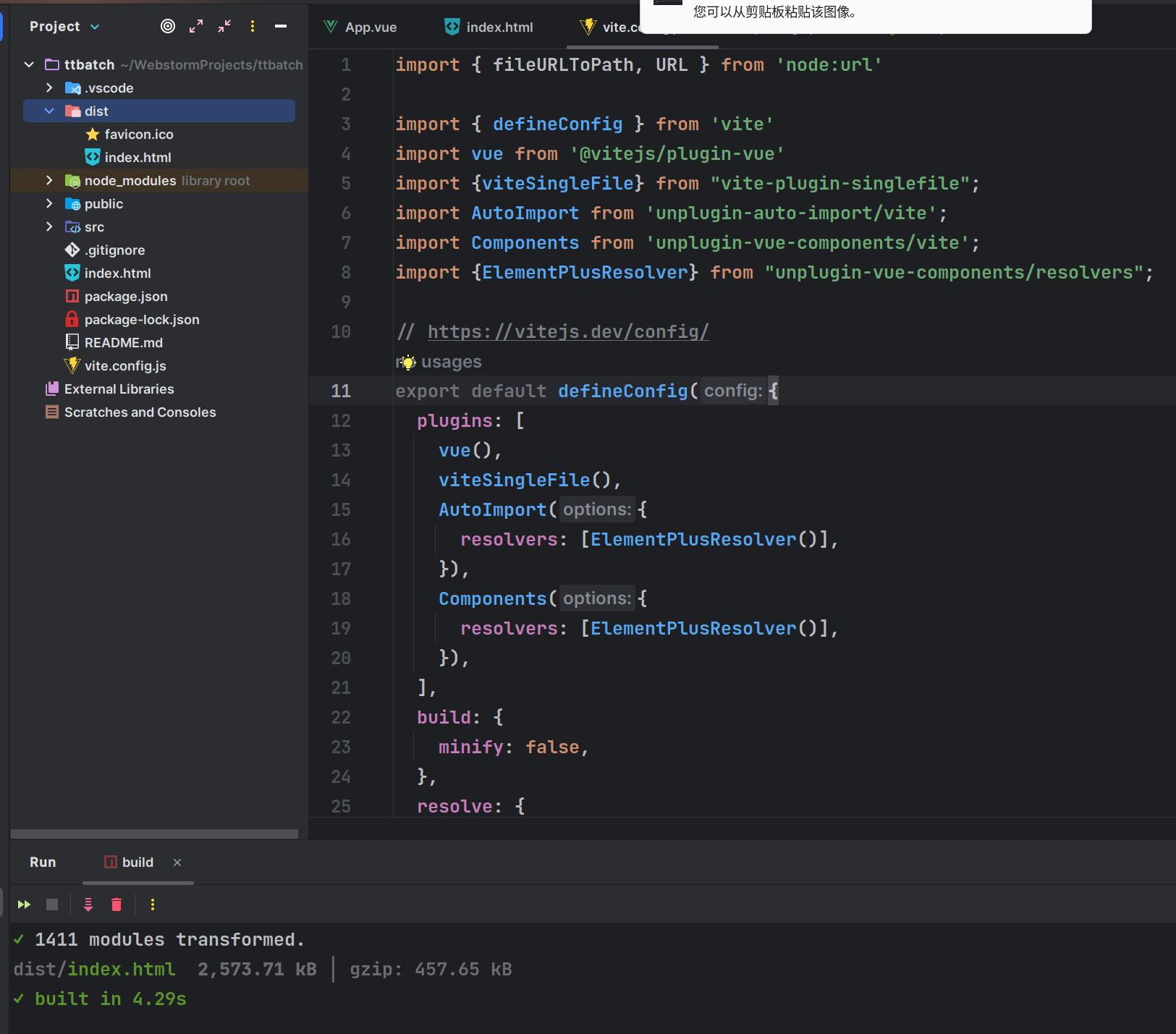Click the public folder icon
The width and height of the screenshot is (1176, 1034).
(72, 203)
